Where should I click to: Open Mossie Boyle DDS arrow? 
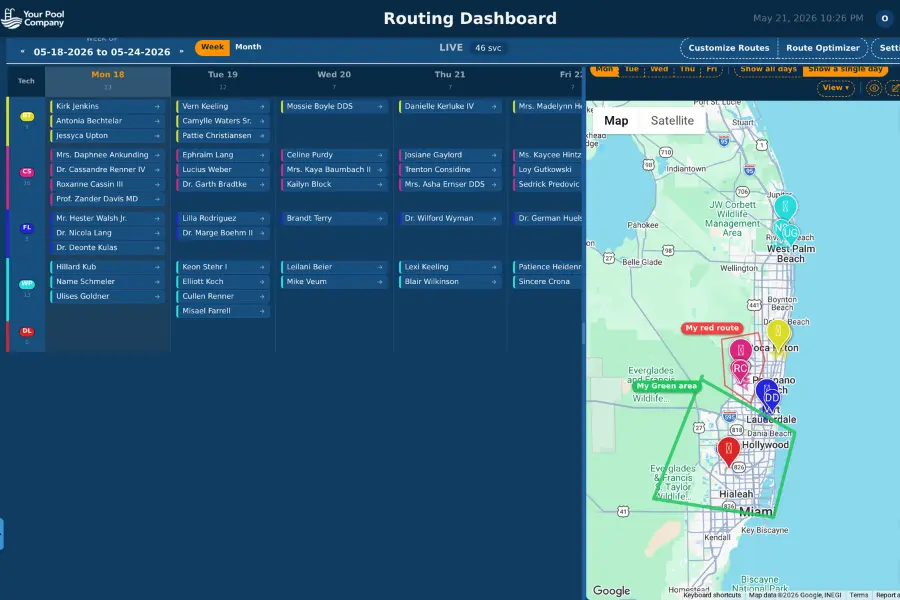click(x=380, y=106)
